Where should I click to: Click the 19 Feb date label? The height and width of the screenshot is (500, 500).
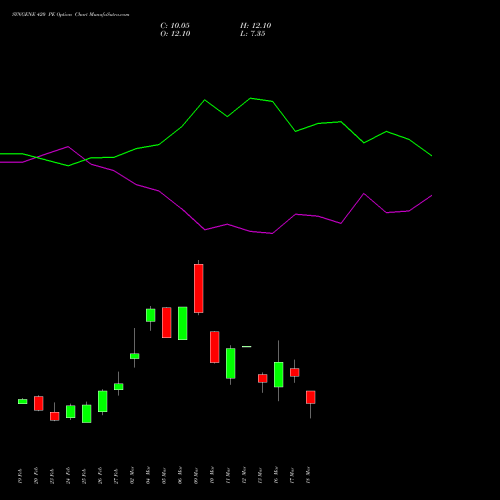click(x=20, y=476)
